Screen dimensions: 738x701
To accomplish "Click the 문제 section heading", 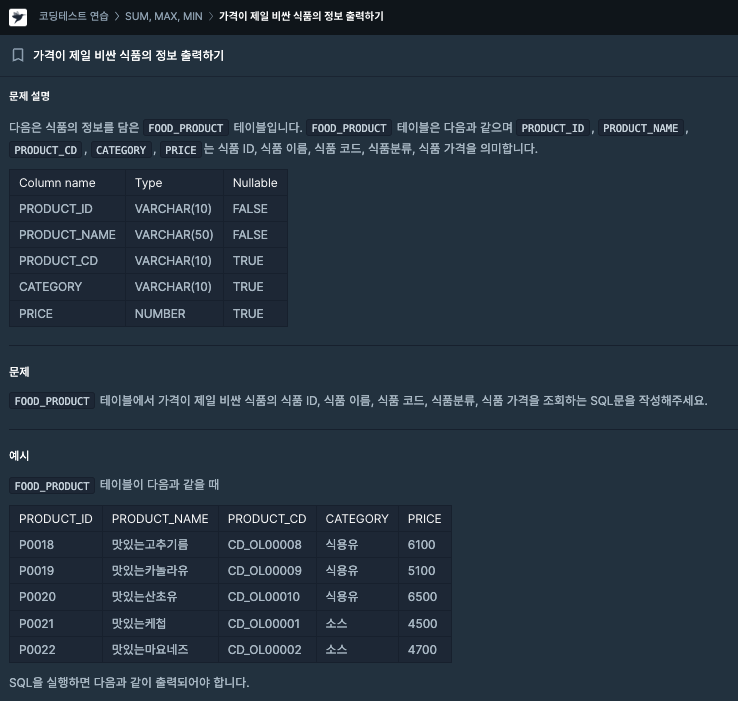I will point(19,371).
